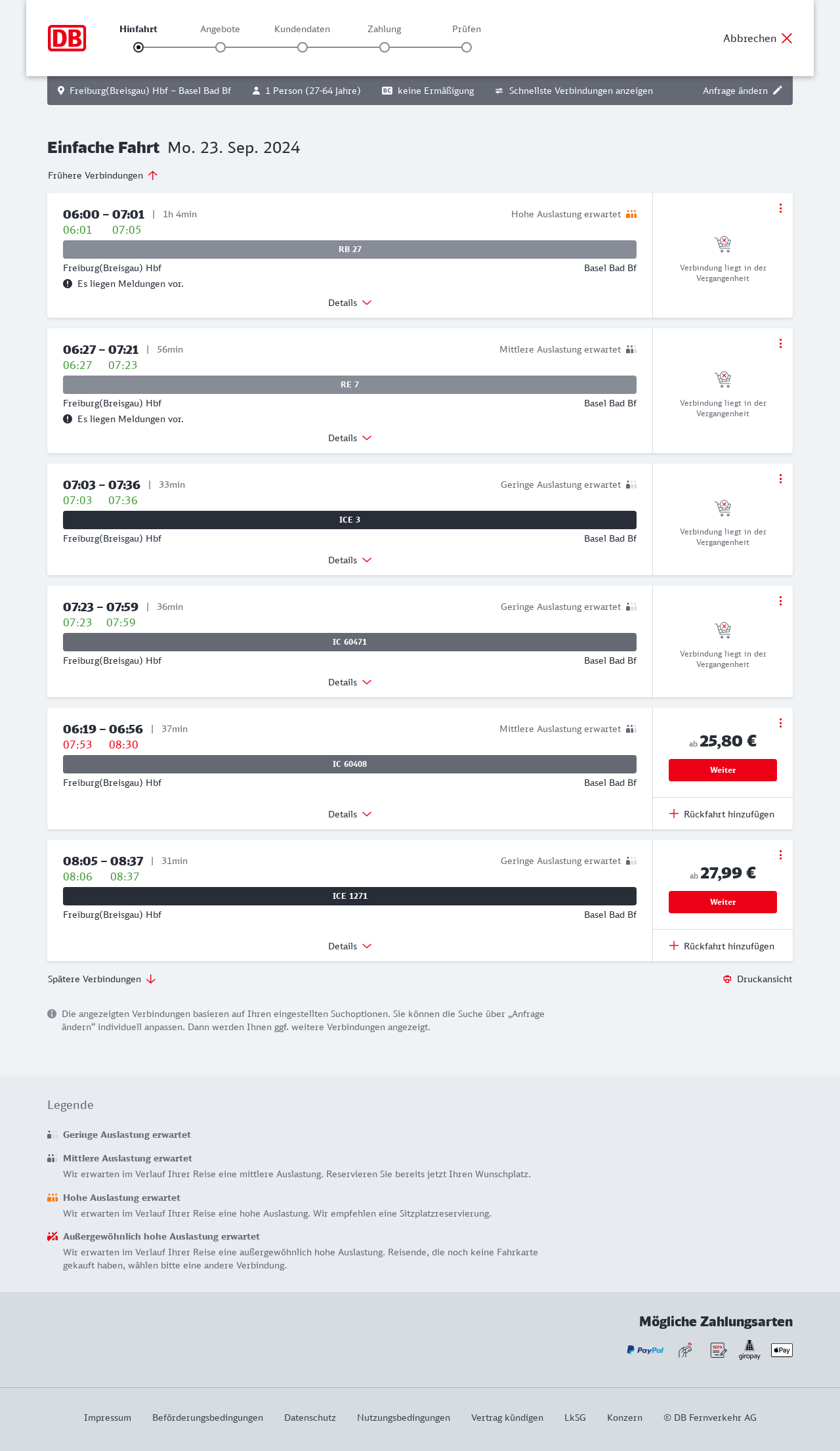This screenshot has width=840, height=1451.
Task: Expand Details for the ICE 3 connection
Action: click(x=350, y=560)
